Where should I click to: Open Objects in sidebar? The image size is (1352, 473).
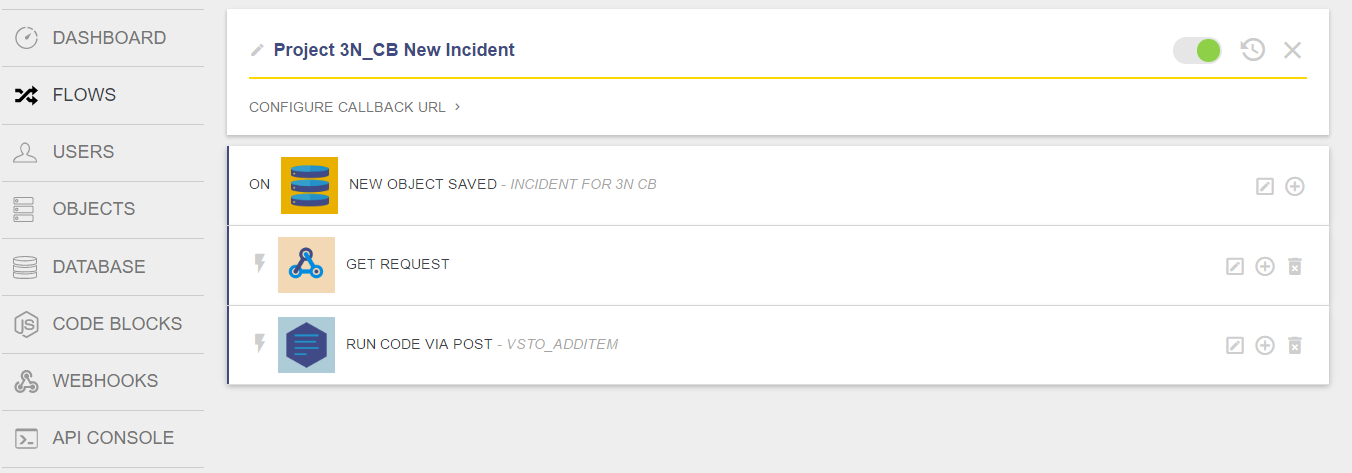93,209
